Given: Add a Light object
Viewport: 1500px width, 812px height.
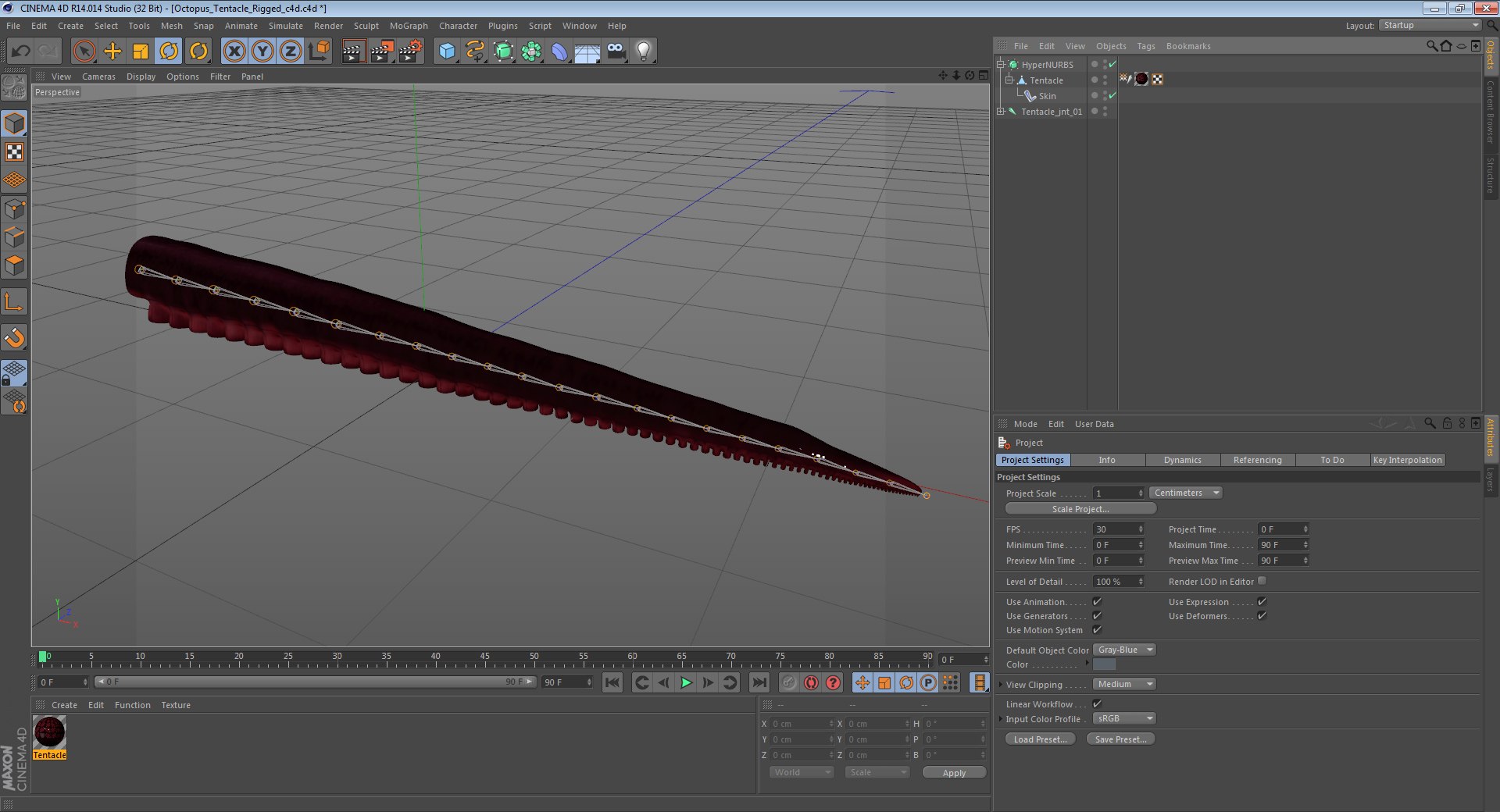Looking at the screenshot, I should (x=644, y=52).
